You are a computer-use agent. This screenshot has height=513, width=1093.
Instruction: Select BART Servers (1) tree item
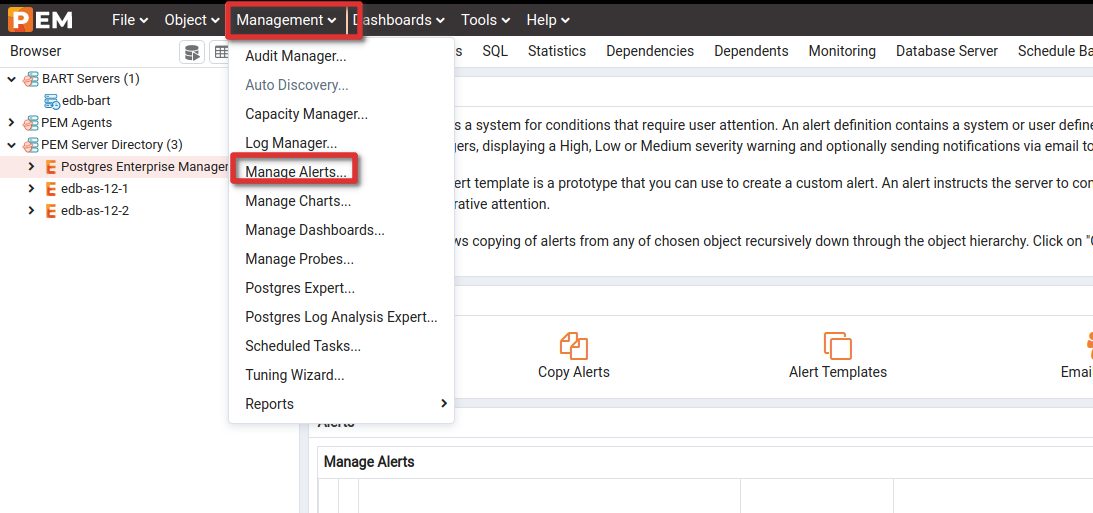(x=91, y=79)
